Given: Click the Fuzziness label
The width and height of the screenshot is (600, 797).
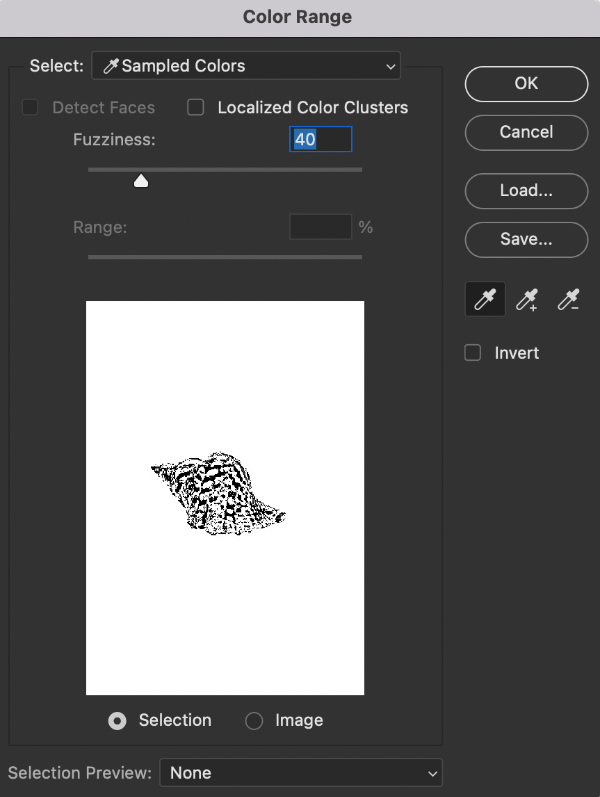Looking at the screenshot, I should click(x=114, y=139).
